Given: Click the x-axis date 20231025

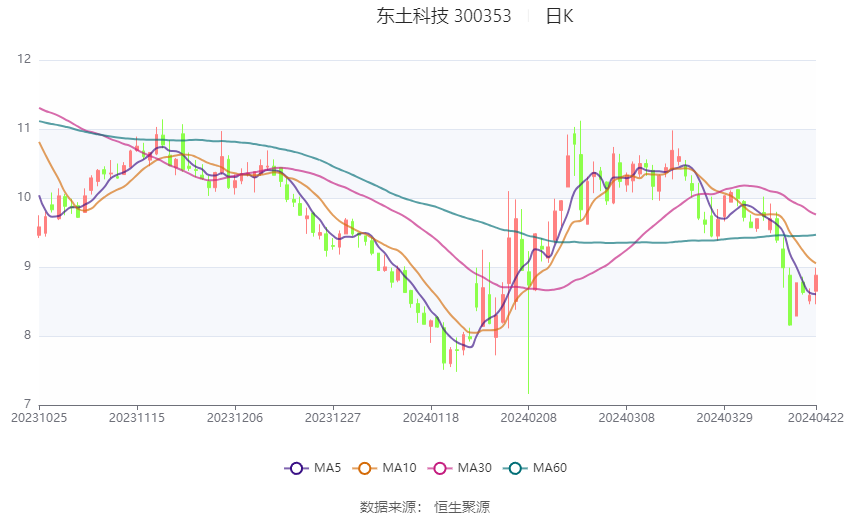Looking at the screenshot, I should [39, 418].
